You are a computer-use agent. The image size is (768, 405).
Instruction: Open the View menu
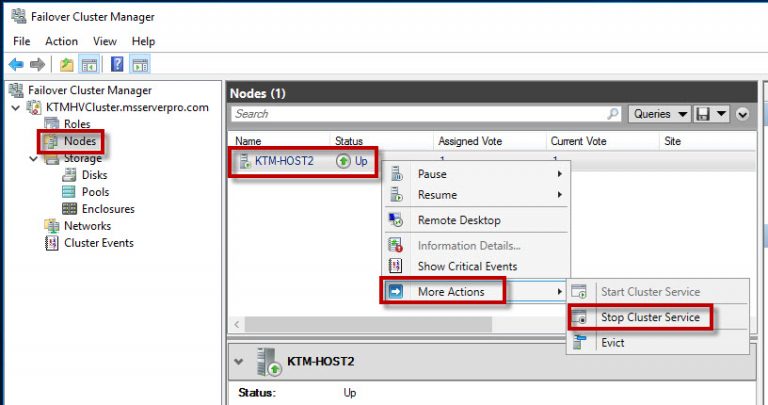(105, 41)
